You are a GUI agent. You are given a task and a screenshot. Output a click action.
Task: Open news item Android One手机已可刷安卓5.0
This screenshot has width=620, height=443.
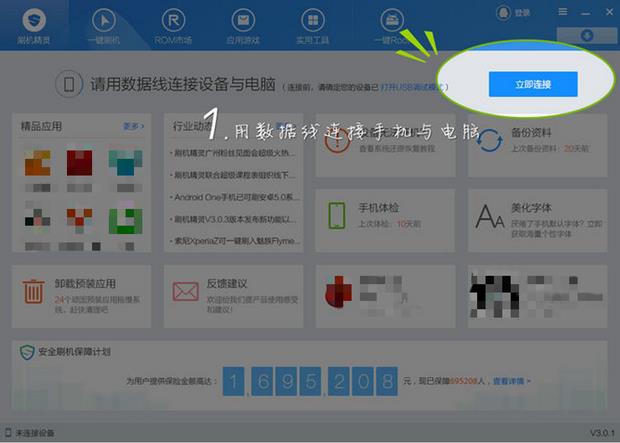point(235,197)
